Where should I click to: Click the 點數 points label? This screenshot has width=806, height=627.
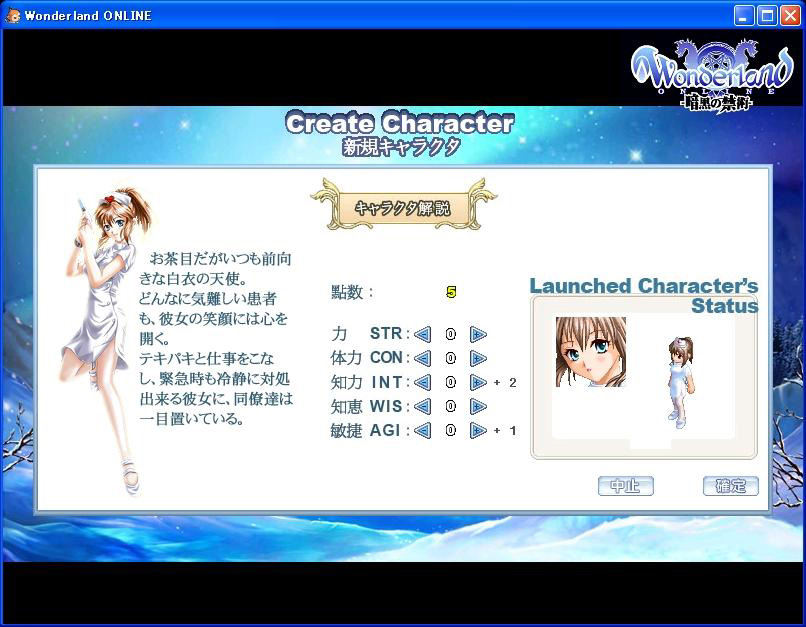(x=352, y=292)
